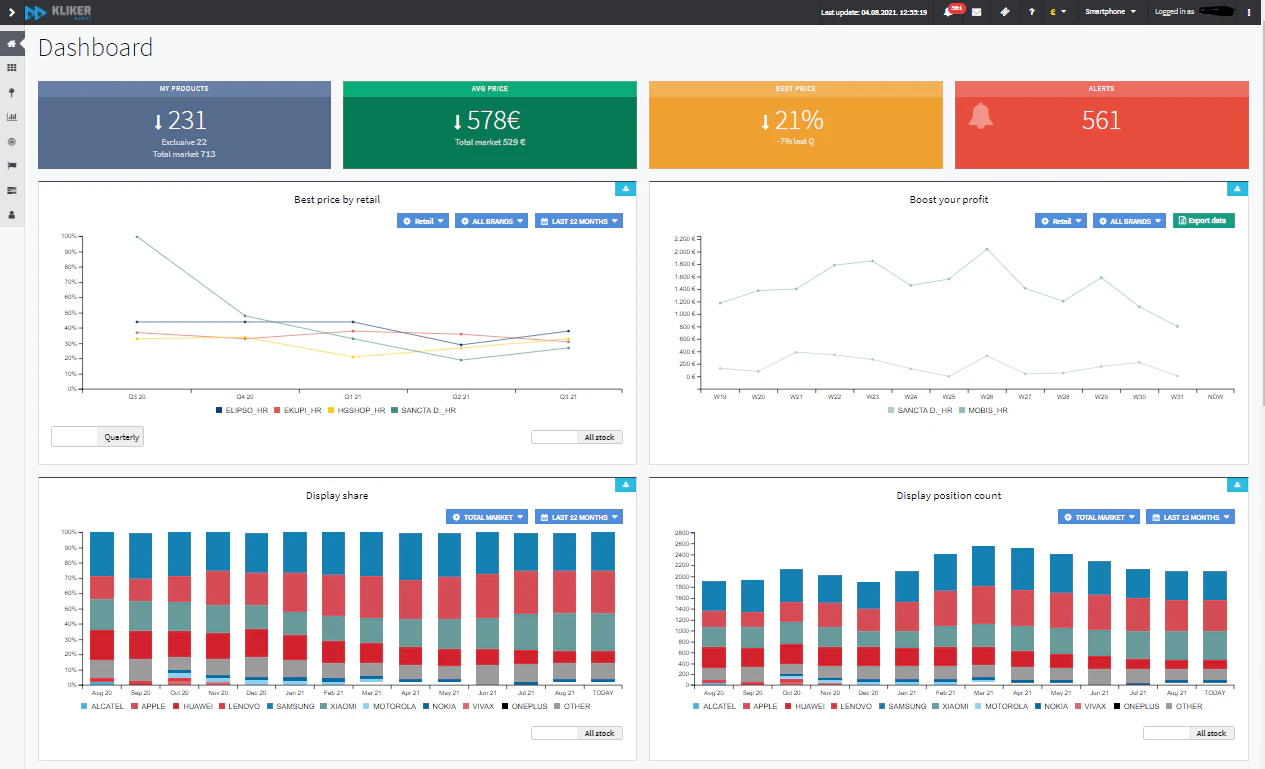Select the grid apps icon in left sidebar
Screen dimensions: 1265x769
click(x=13, y=67)
